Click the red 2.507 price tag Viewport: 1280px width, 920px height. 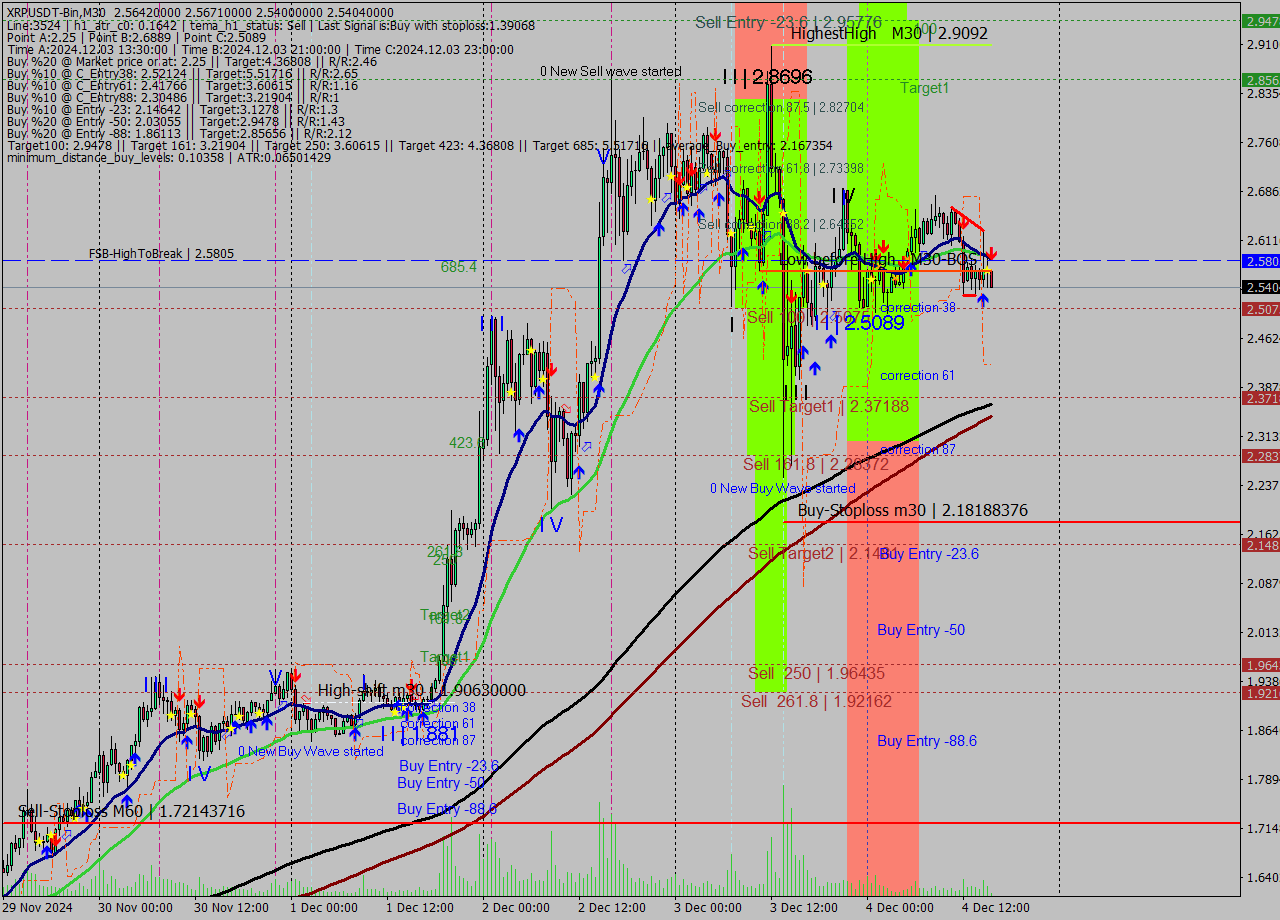(x=1260, y=309)
